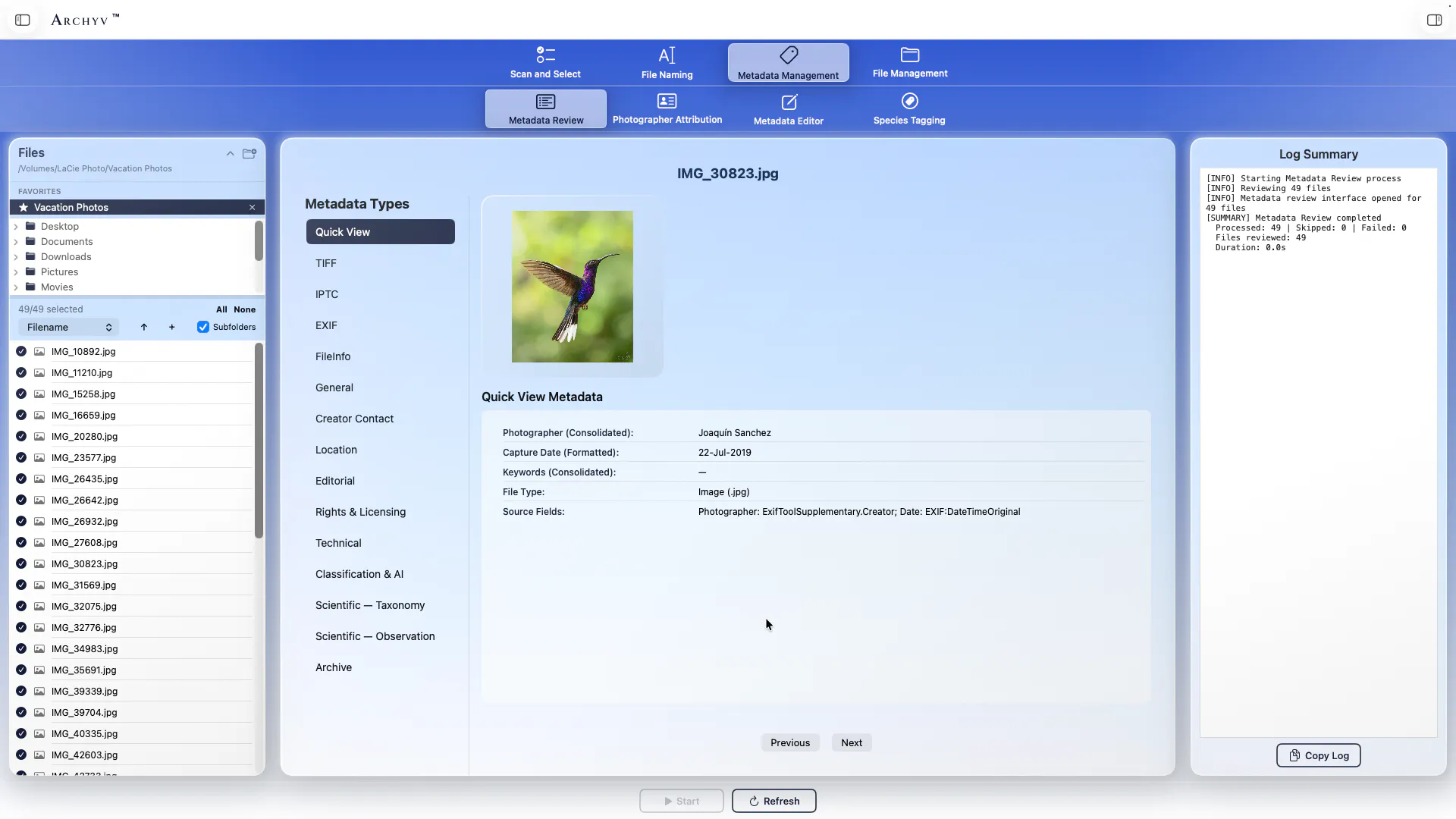
Task: Click the browse folder icon in Files panel
Action: tap(249, 154)
